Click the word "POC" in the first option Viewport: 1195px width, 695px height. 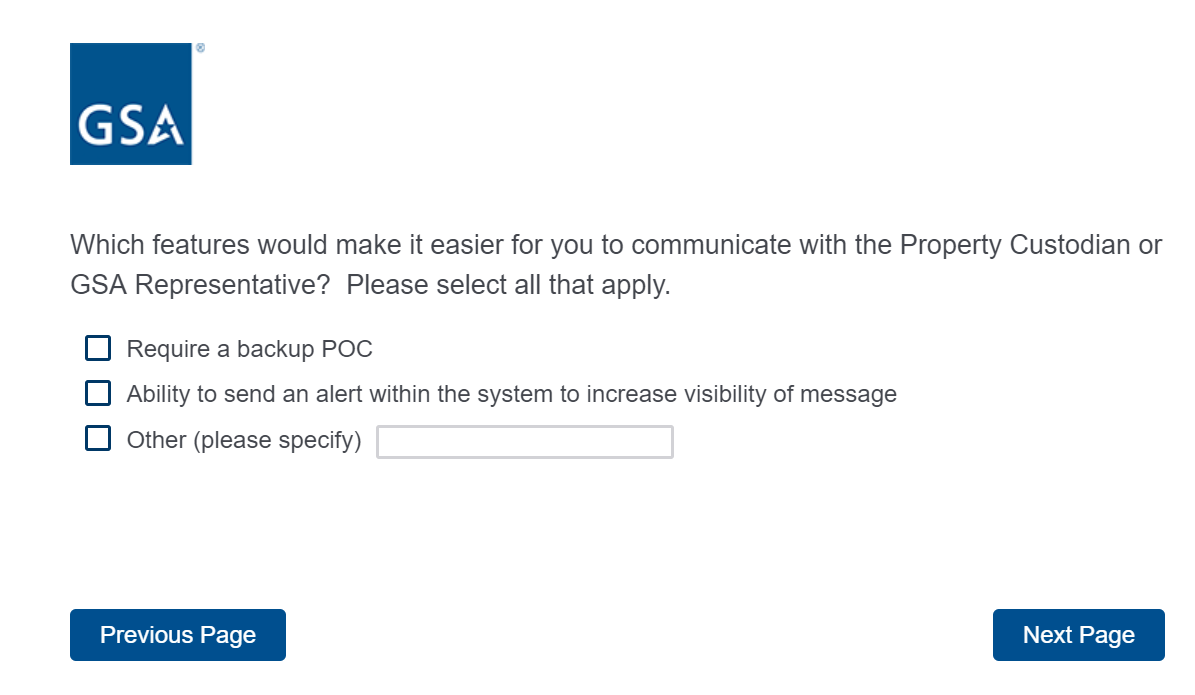tap(347, 349)
